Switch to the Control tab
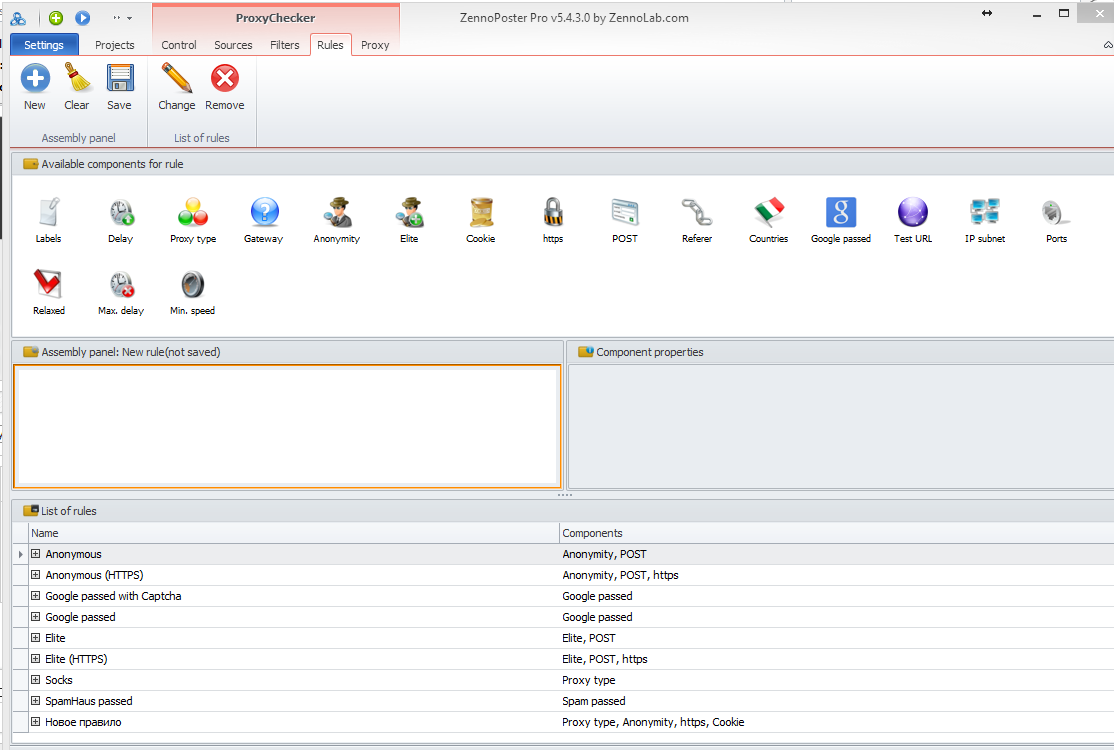Screen dimensions: 1114x750 [x=178, y=45]
